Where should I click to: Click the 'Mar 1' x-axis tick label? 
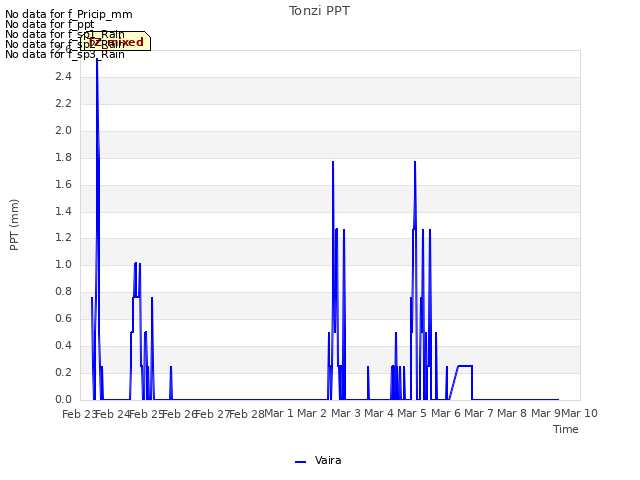point(279,413)
